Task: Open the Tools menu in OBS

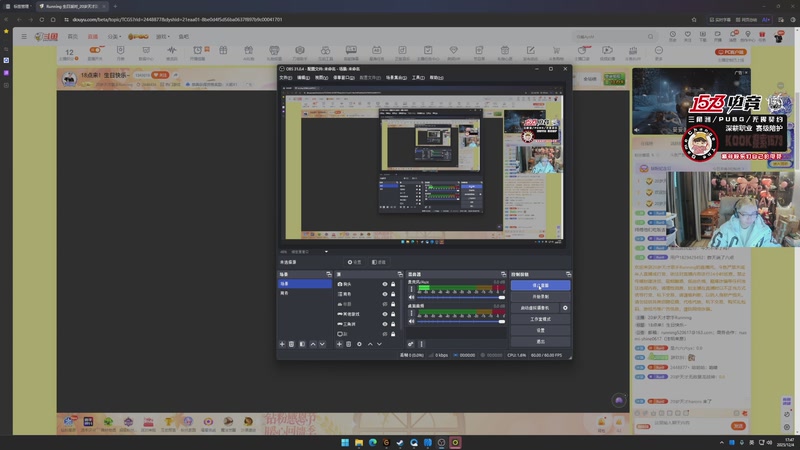Action: pos(418,77)
